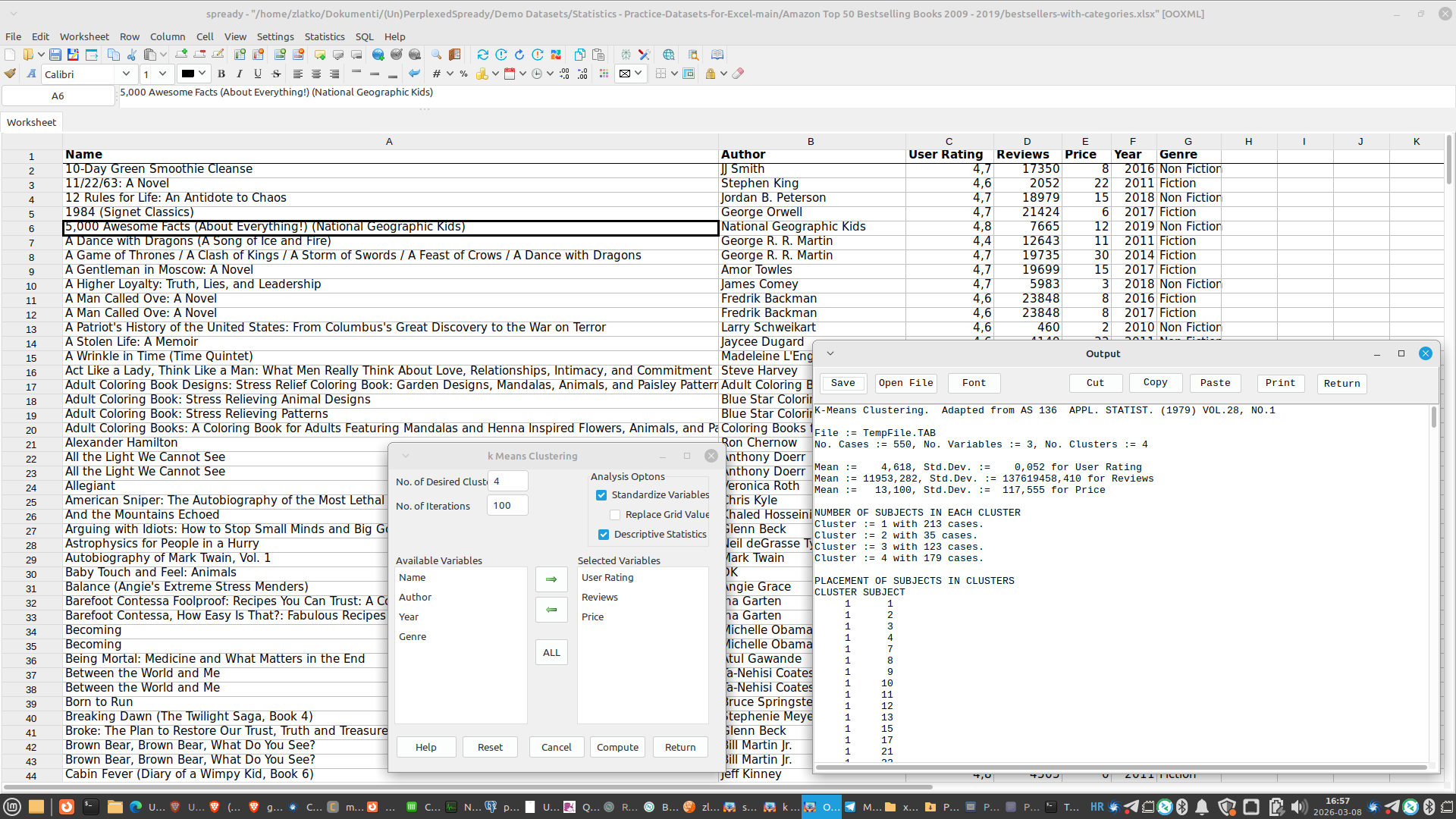Screen dimensions: 1456x819
Task: Toggle Descriptive Statistics checkbox
Action: [604, 535]
